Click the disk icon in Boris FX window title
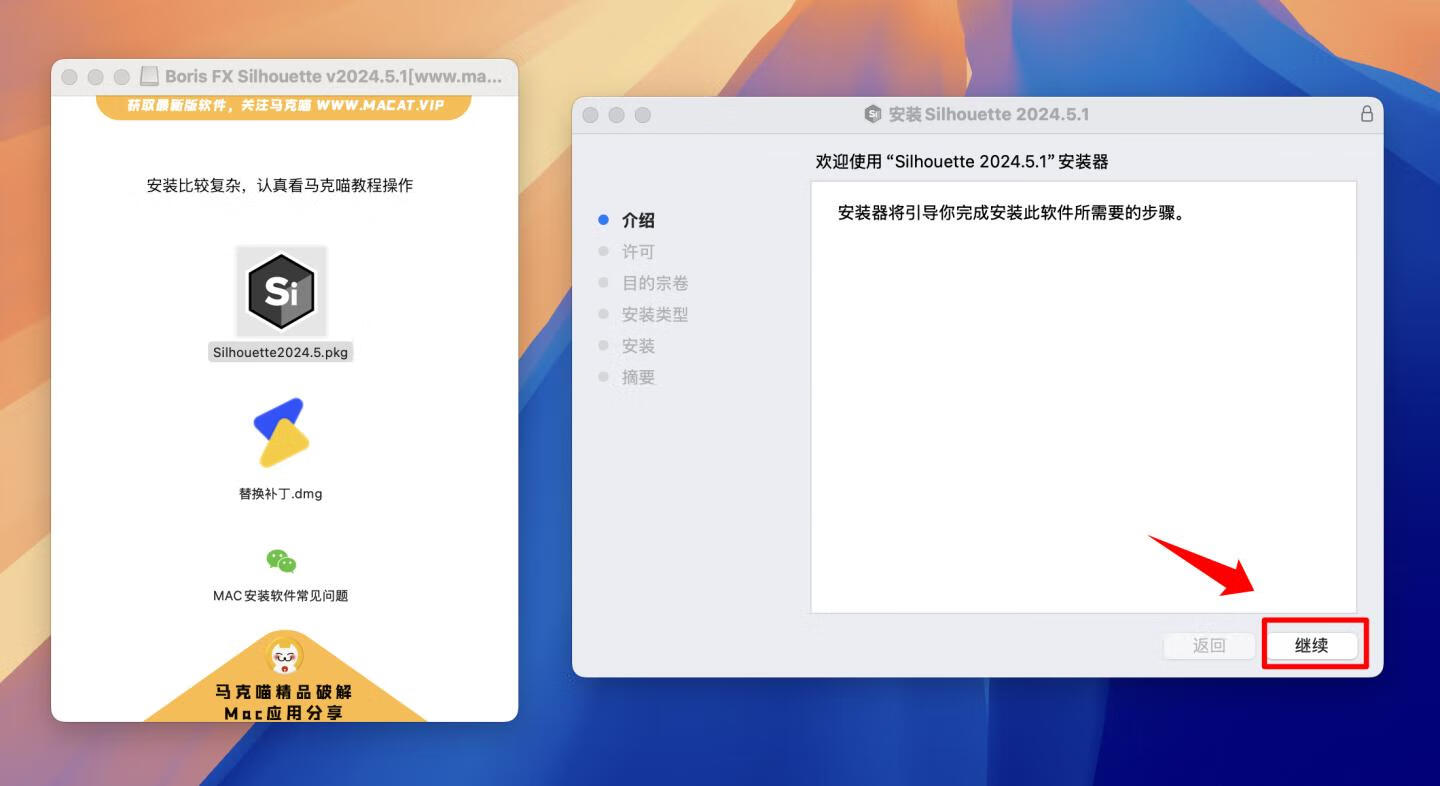The image size is (1440, 786). tap(149, 76)
